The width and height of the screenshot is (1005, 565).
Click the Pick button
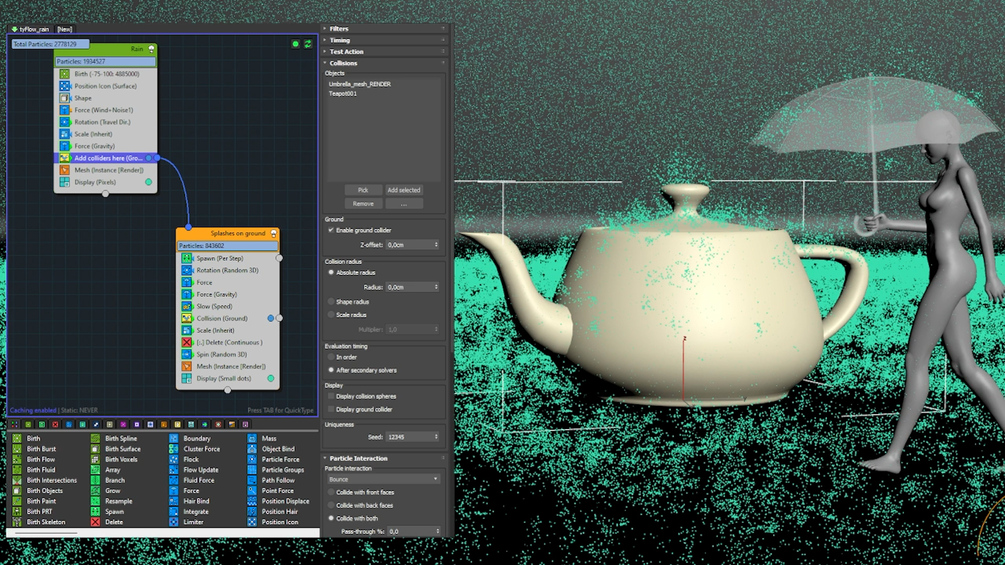point(363,190)
